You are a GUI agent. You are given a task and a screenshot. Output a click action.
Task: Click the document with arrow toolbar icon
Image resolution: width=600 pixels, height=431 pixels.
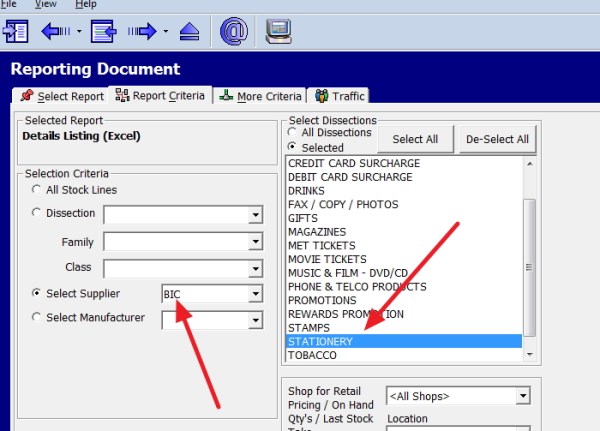tap(104, 31)
